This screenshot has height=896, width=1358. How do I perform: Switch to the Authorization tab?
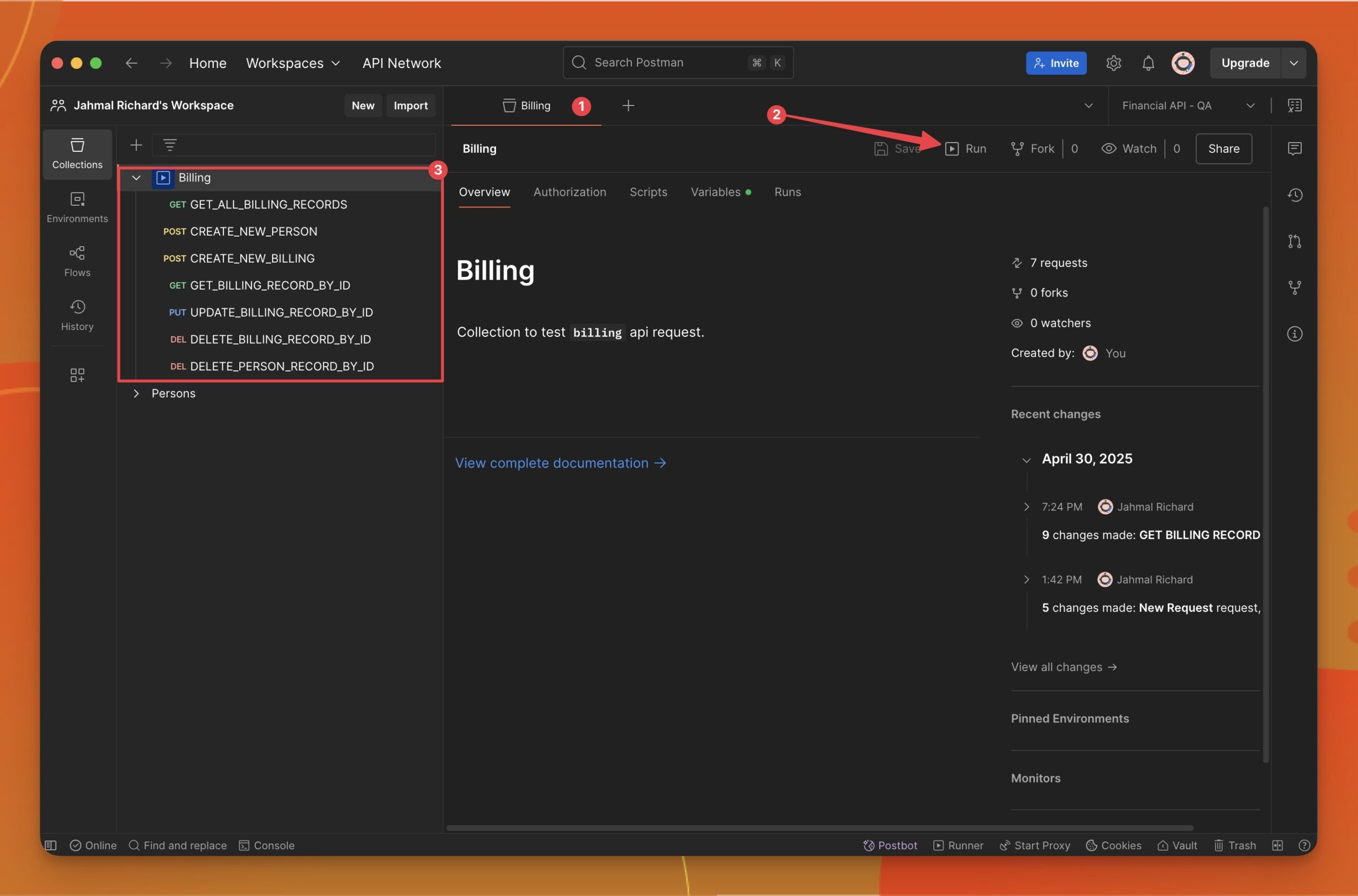point(570,192)
